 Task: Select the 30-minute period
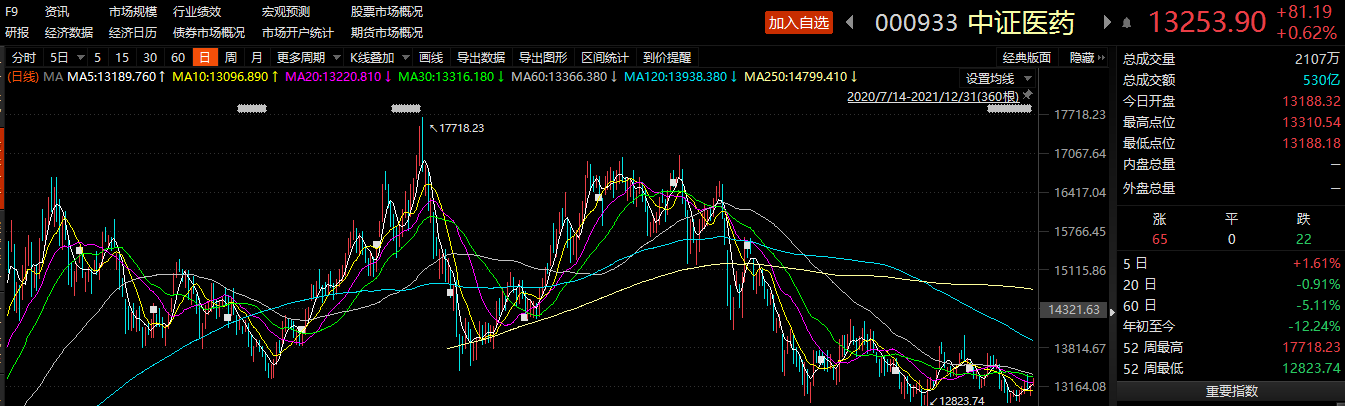[150, 57]
